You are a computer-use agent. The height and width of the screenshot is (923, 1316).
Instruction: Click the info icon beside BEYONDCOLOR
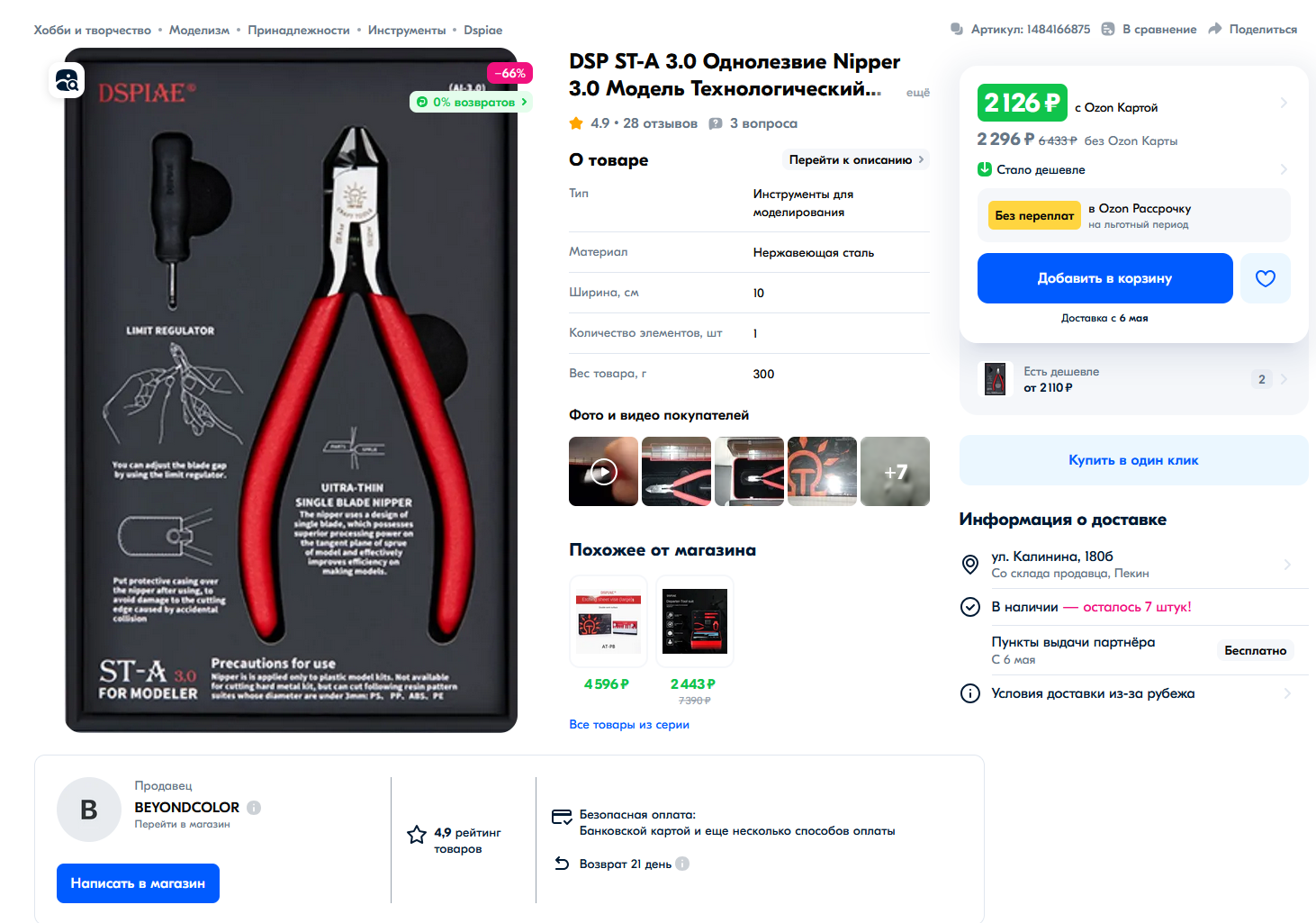point(254,808)
